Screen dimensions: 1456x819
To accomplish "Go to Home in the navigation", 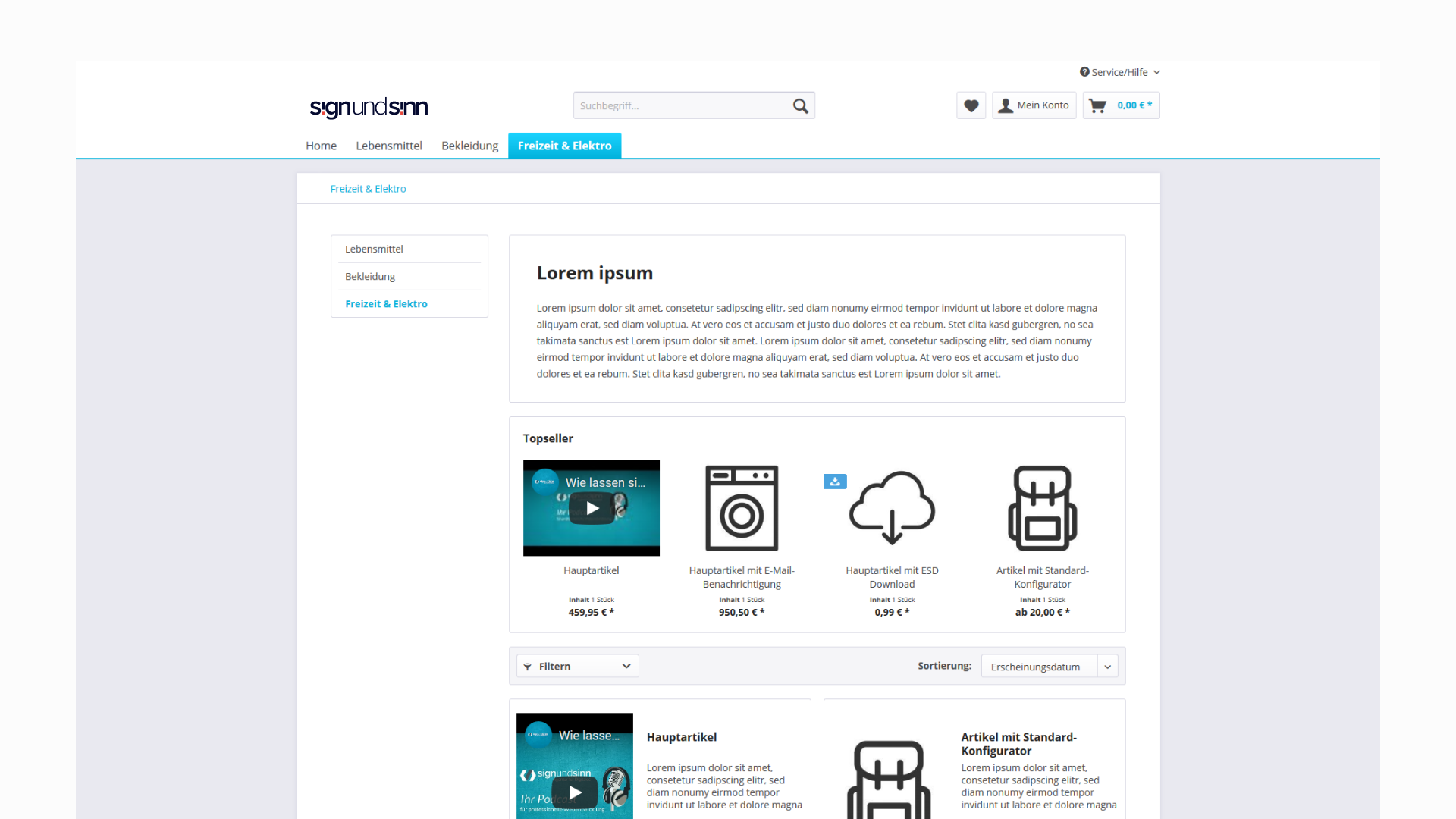I will [x=321, y=146].
